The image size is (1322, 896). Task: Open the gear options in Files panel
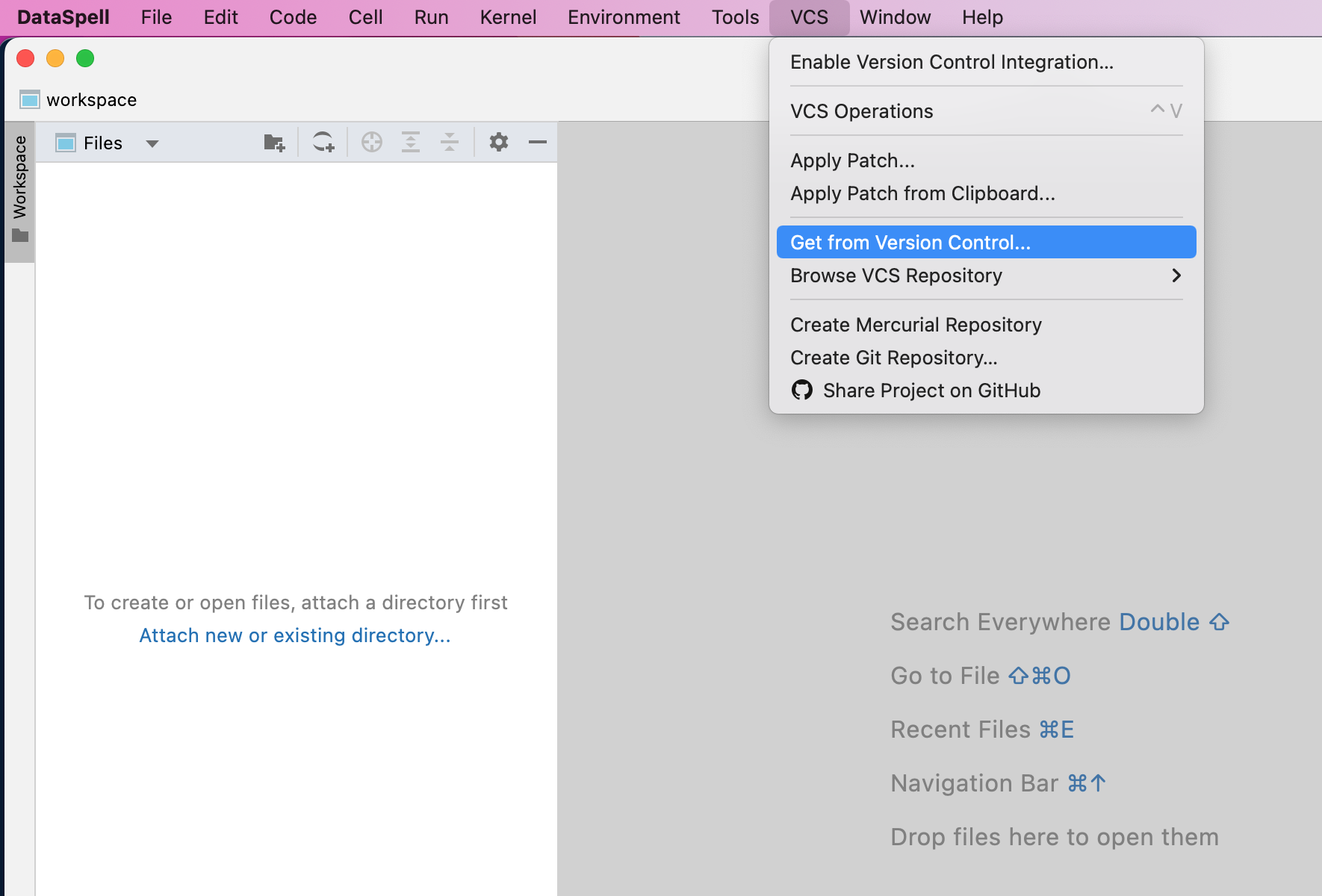click(x=499, y=142)
